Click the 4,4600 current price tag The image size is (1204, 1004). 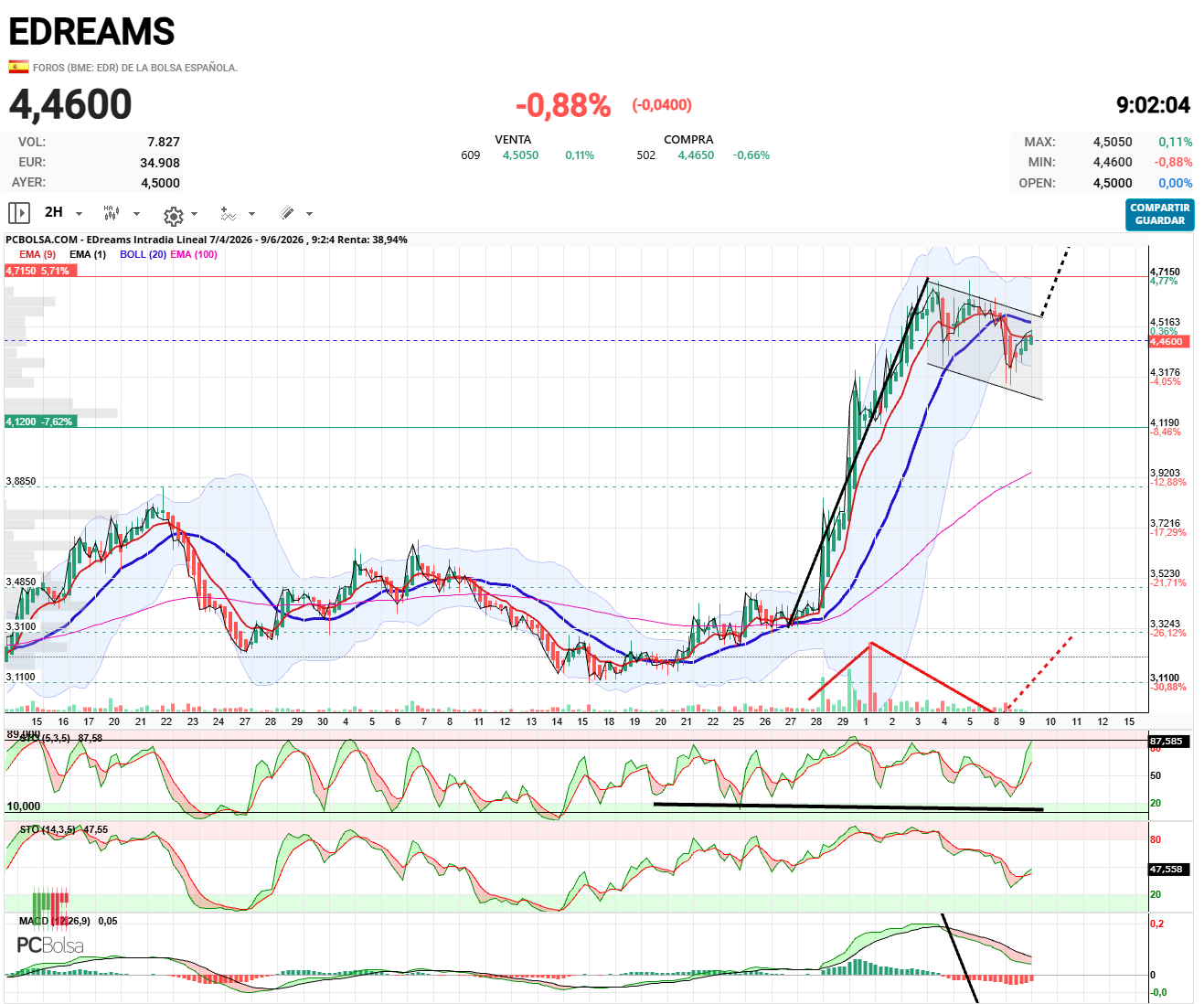(1167, 341)
